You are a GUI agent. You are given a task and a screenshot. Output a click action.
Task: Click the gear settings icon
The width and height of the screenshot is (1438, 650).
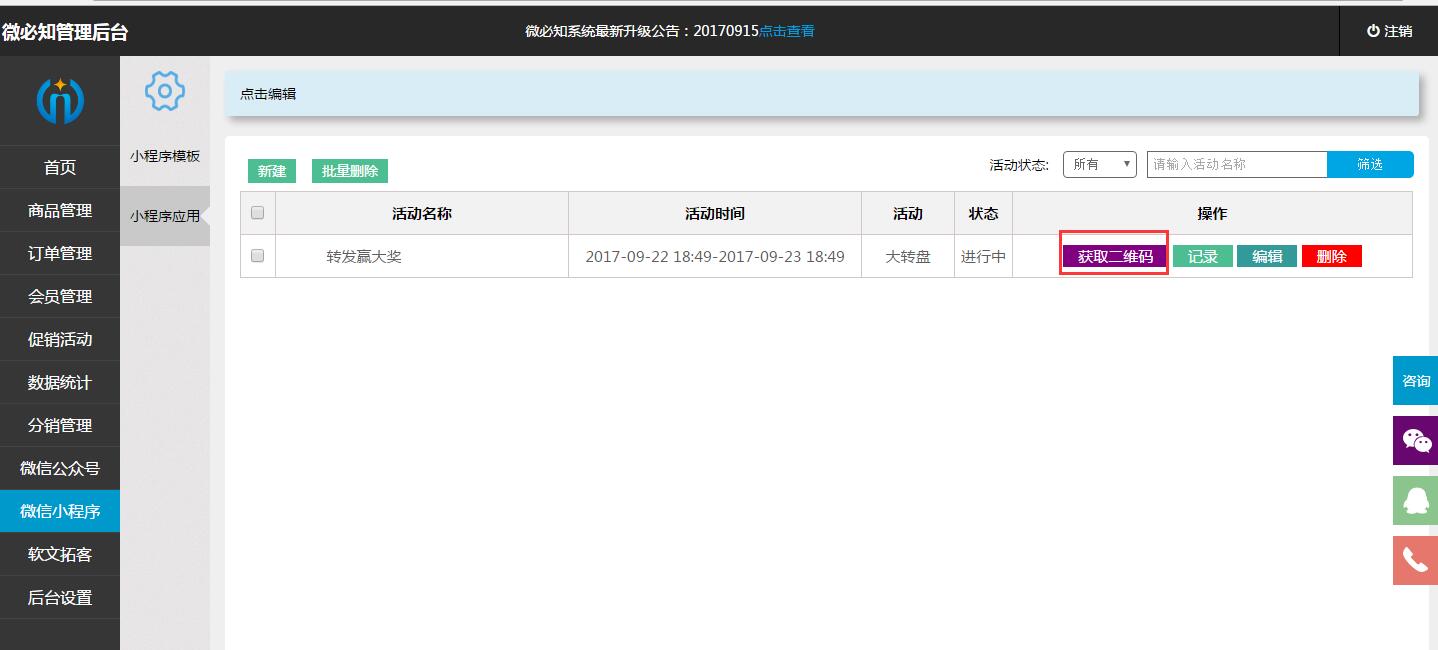pyautogui.click(x=165, y=91)
